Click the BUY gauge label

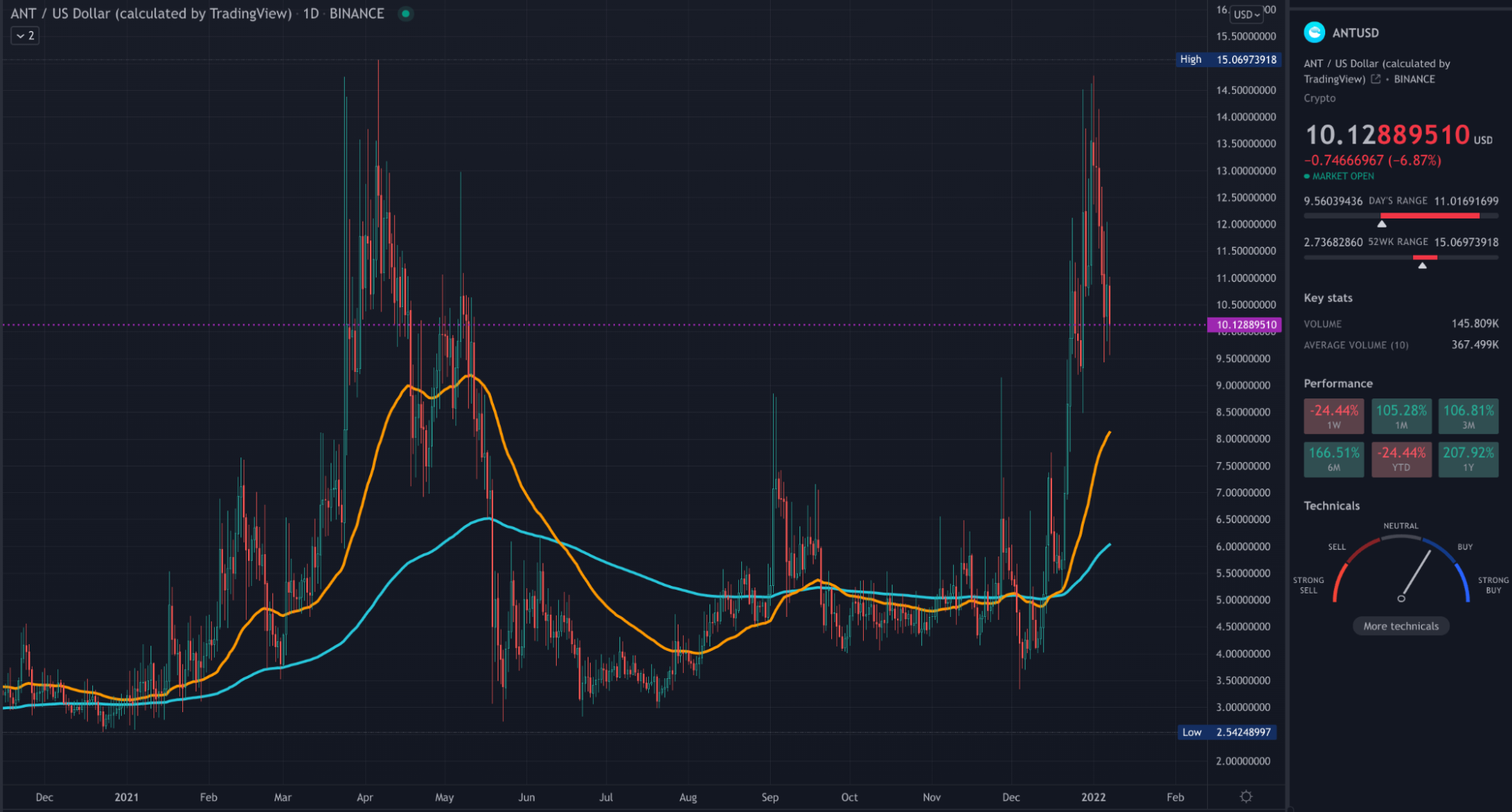click(1464, 547)
